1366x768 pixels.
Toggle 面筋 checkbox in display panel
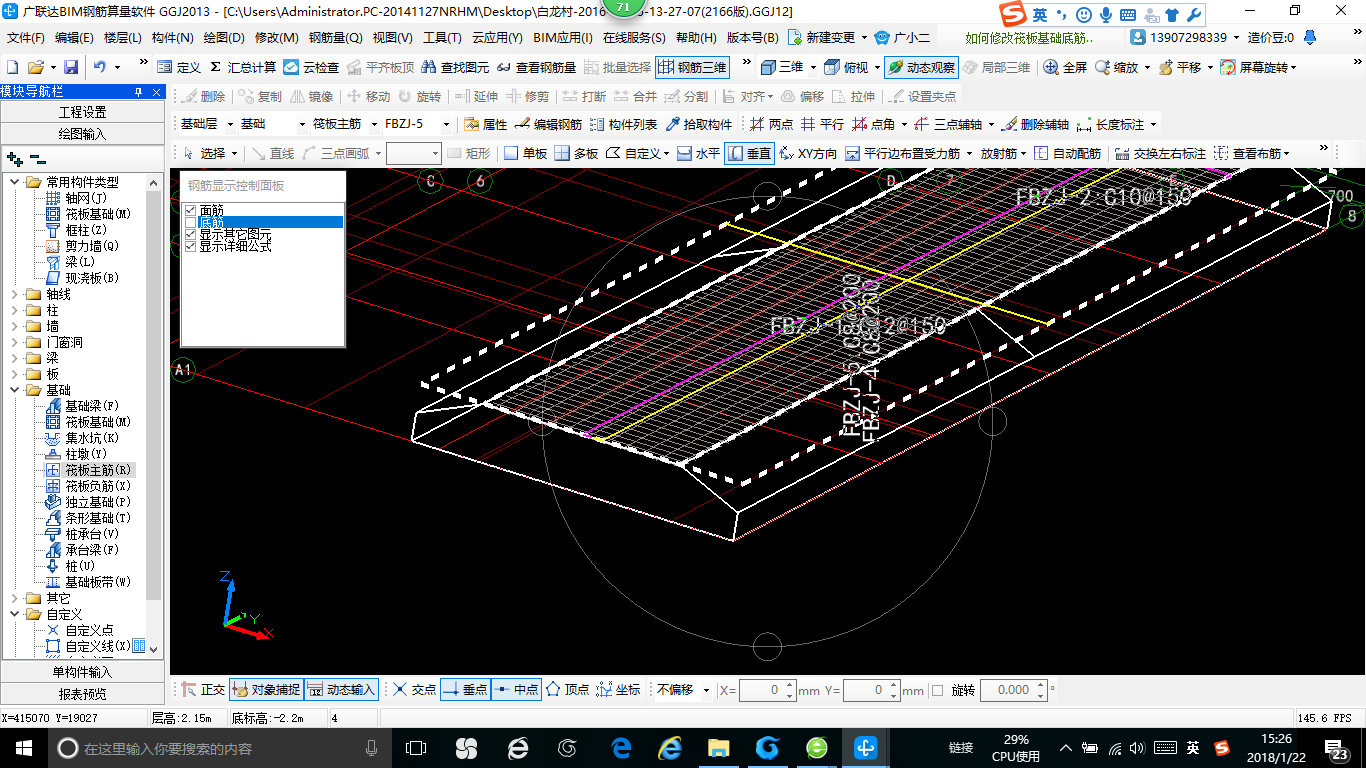tap(191, 210)
